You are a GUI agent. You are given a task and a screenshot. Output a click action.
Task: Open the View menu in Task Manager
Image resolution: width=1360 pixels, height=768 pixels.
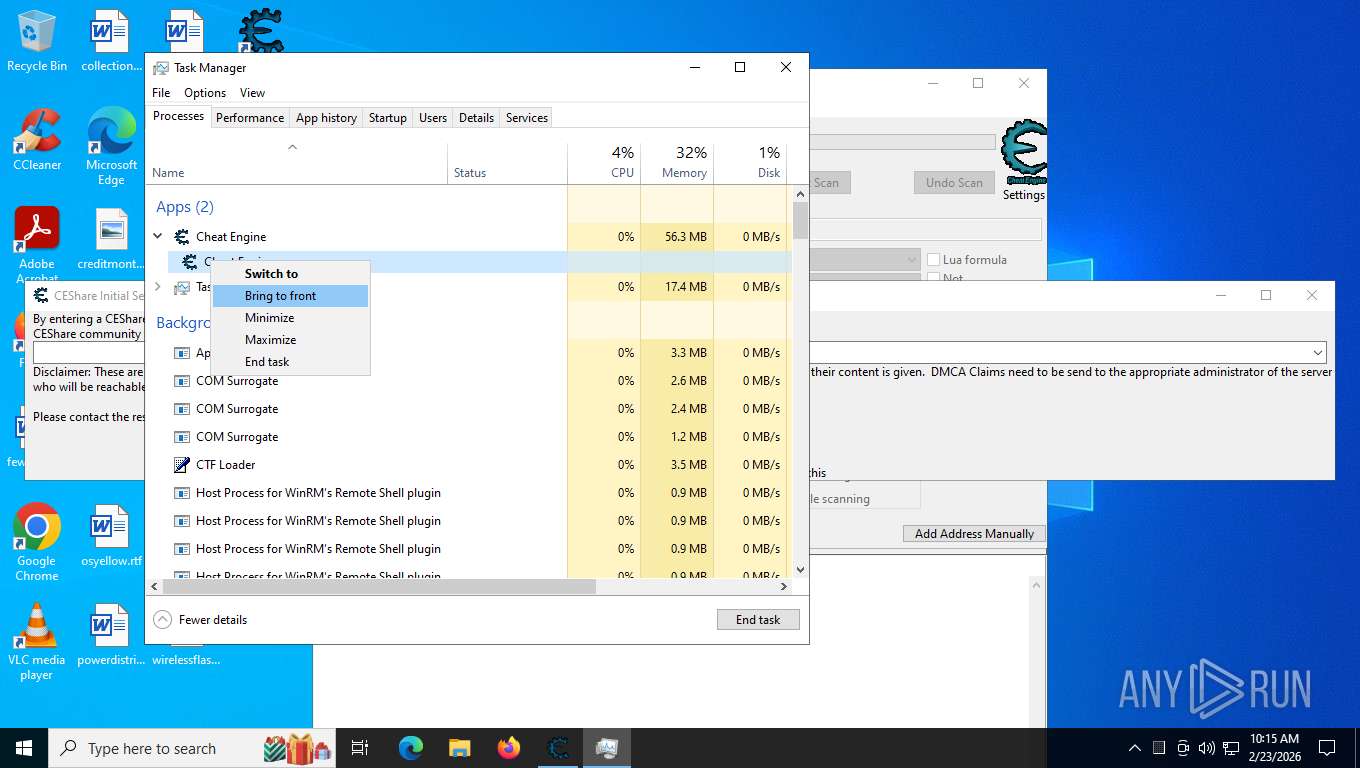[252, 93]
